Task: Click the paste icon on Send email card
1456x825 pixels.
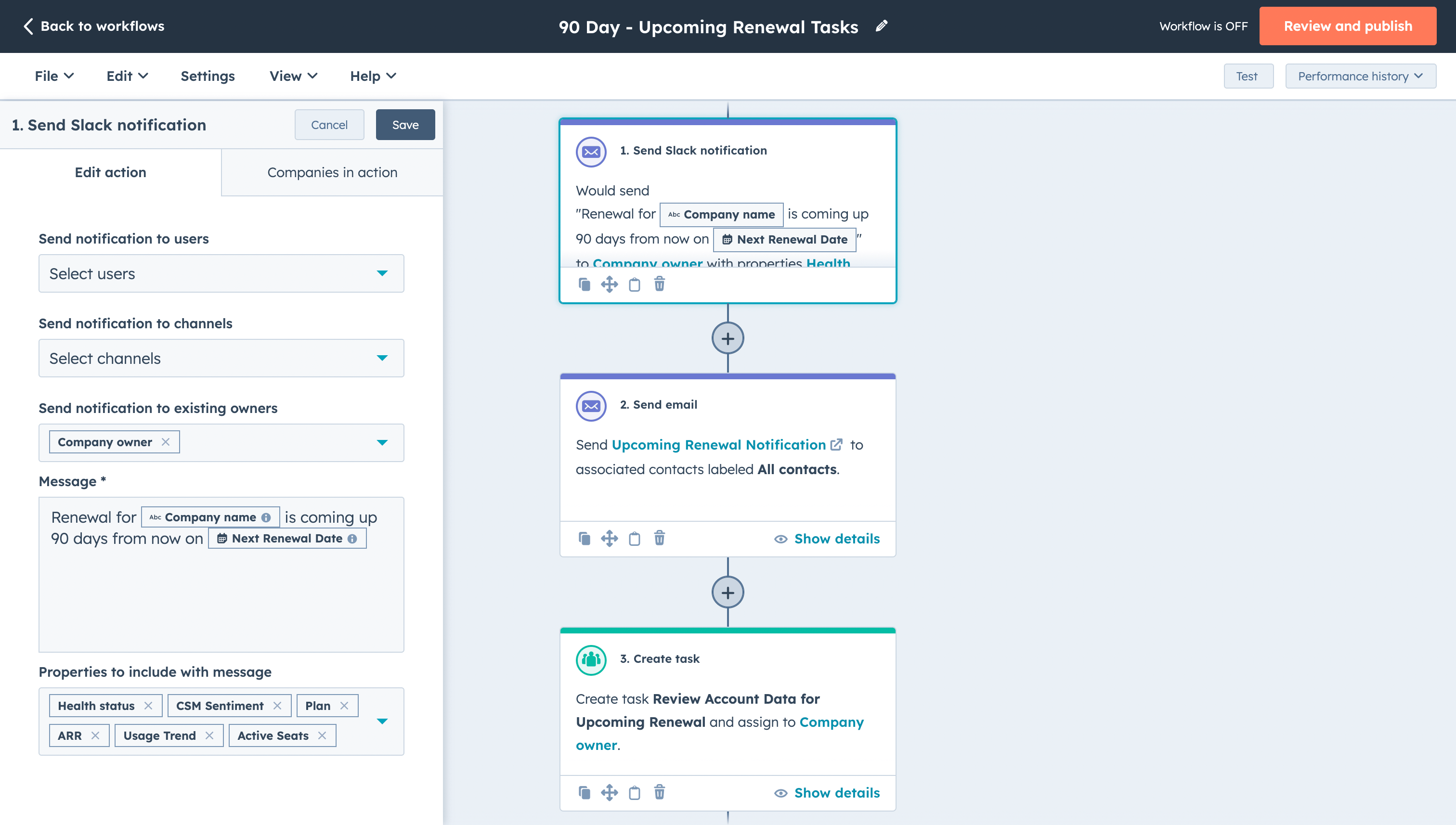Action: click(x=634, y=538)
